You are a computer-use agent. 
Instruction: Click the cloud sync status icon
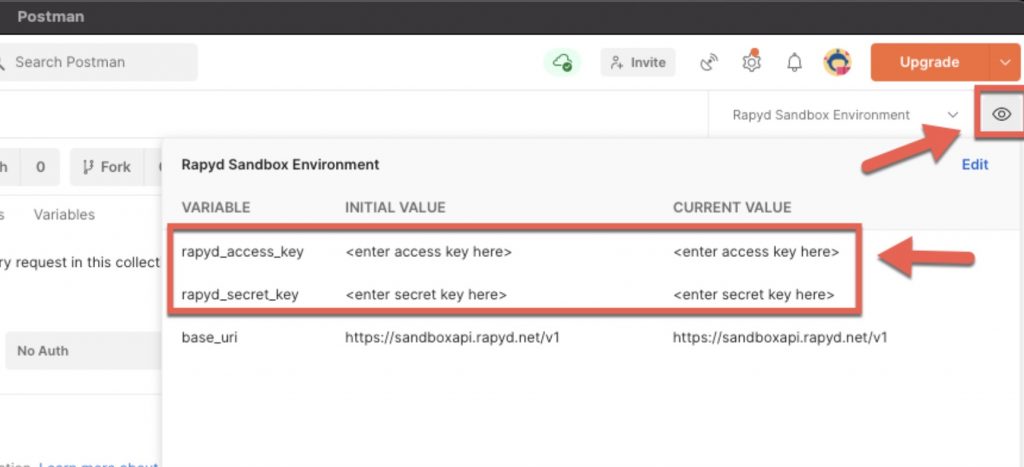click(x=563, y=62)
